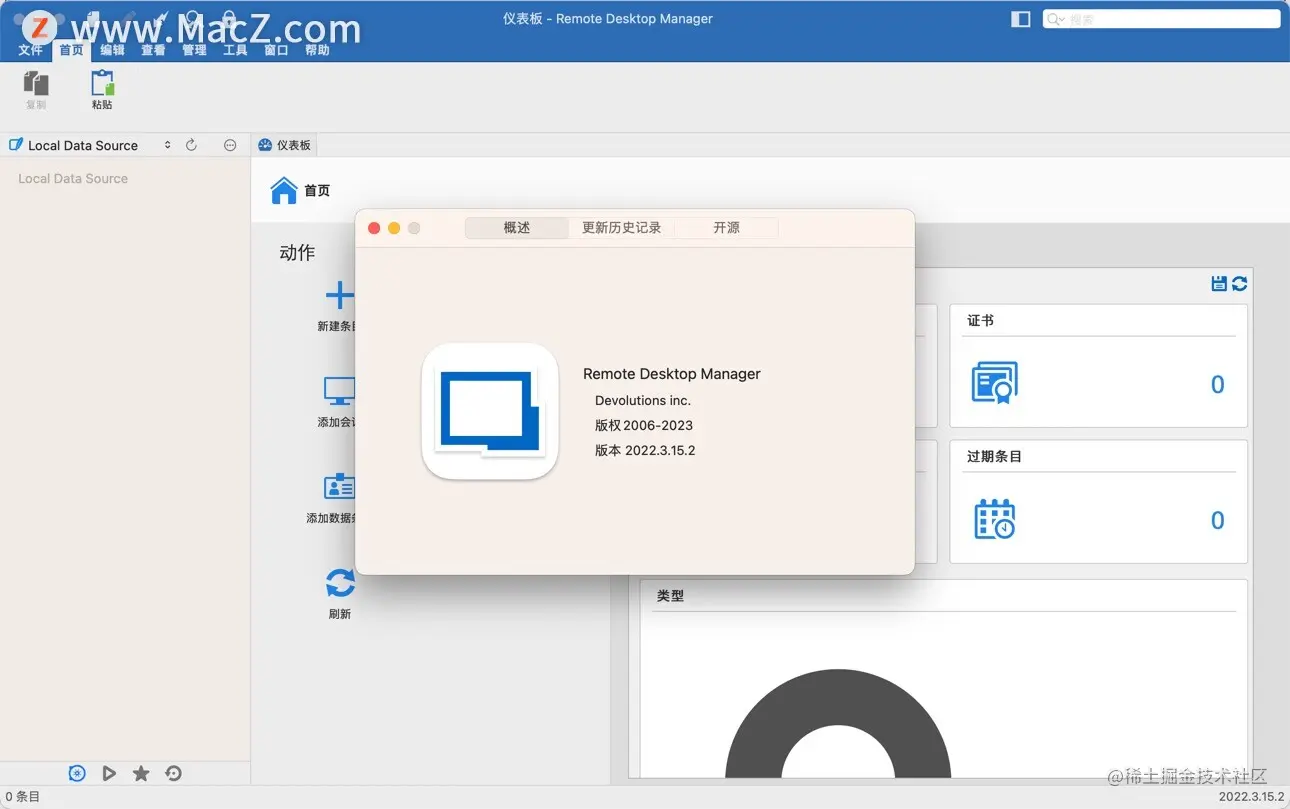The image size is (1290, 809).
Task: Click the search field in title bar
Action: 1161,19
